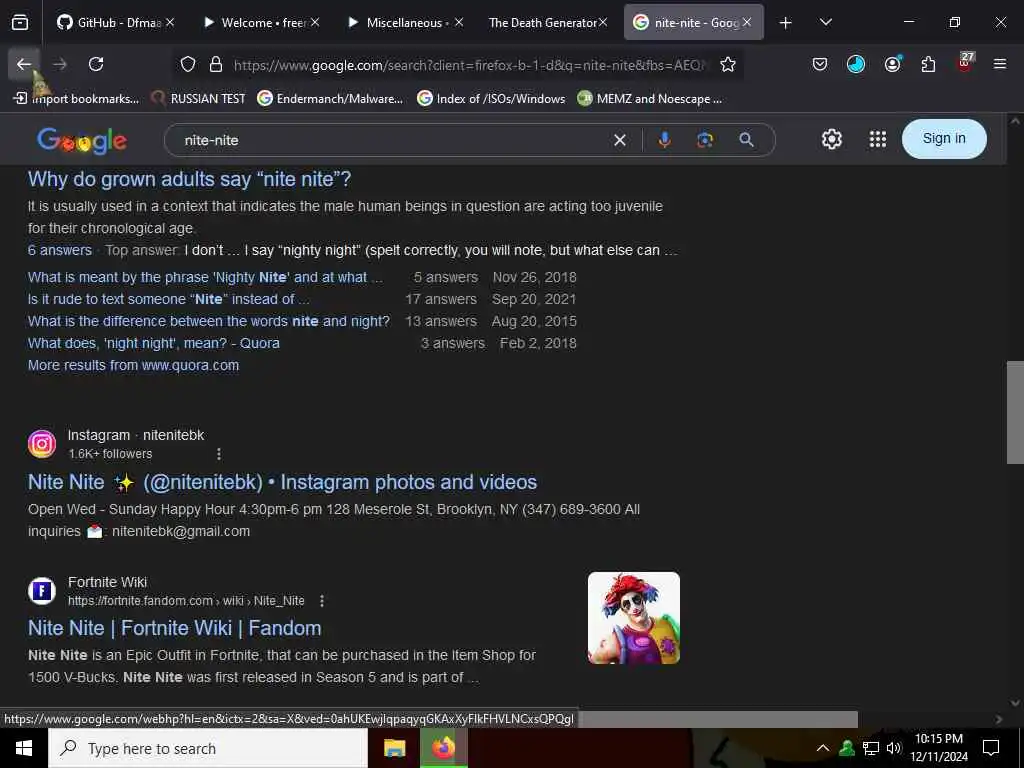The height and width of the screenshot is (768, 1024).
Task: Open difference between nite and night link
Action: coord(208,321)
